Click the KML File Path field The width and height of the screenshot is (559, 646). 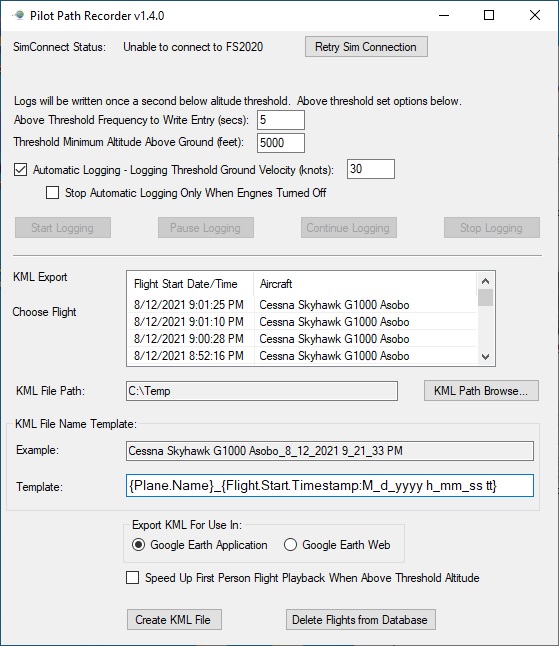(262, 391)
